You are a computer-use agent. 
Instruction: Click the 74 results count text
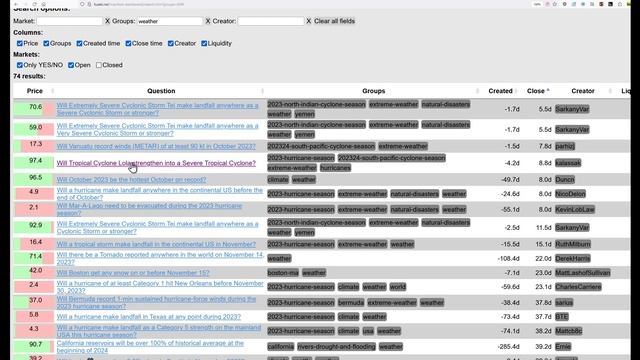point(29,76)
